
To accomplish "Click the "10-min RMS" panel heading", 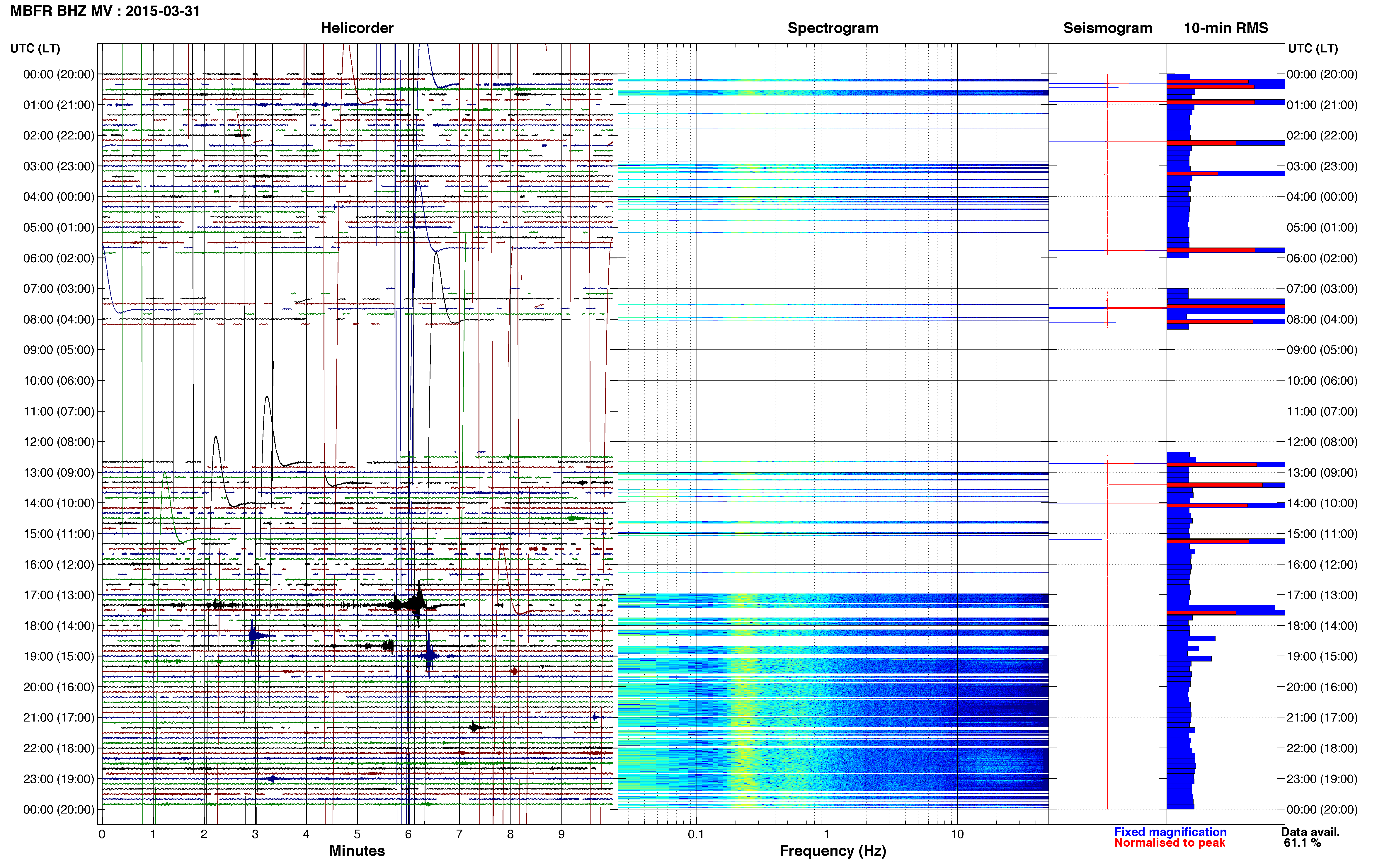I will pos(1225,28).
